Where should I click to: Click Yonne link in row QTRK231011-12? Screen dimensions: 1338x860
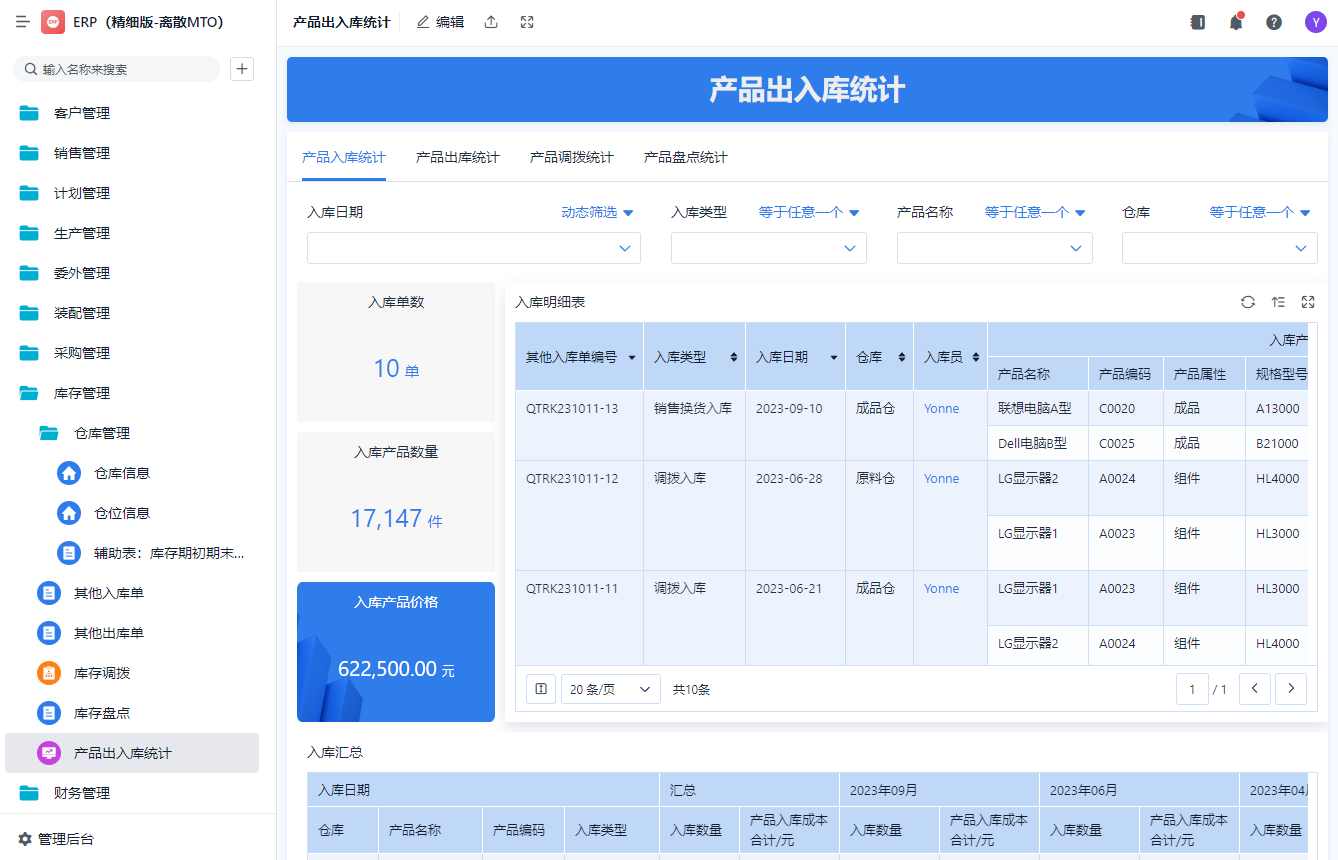pyautogui.click(x=941, y=478)
